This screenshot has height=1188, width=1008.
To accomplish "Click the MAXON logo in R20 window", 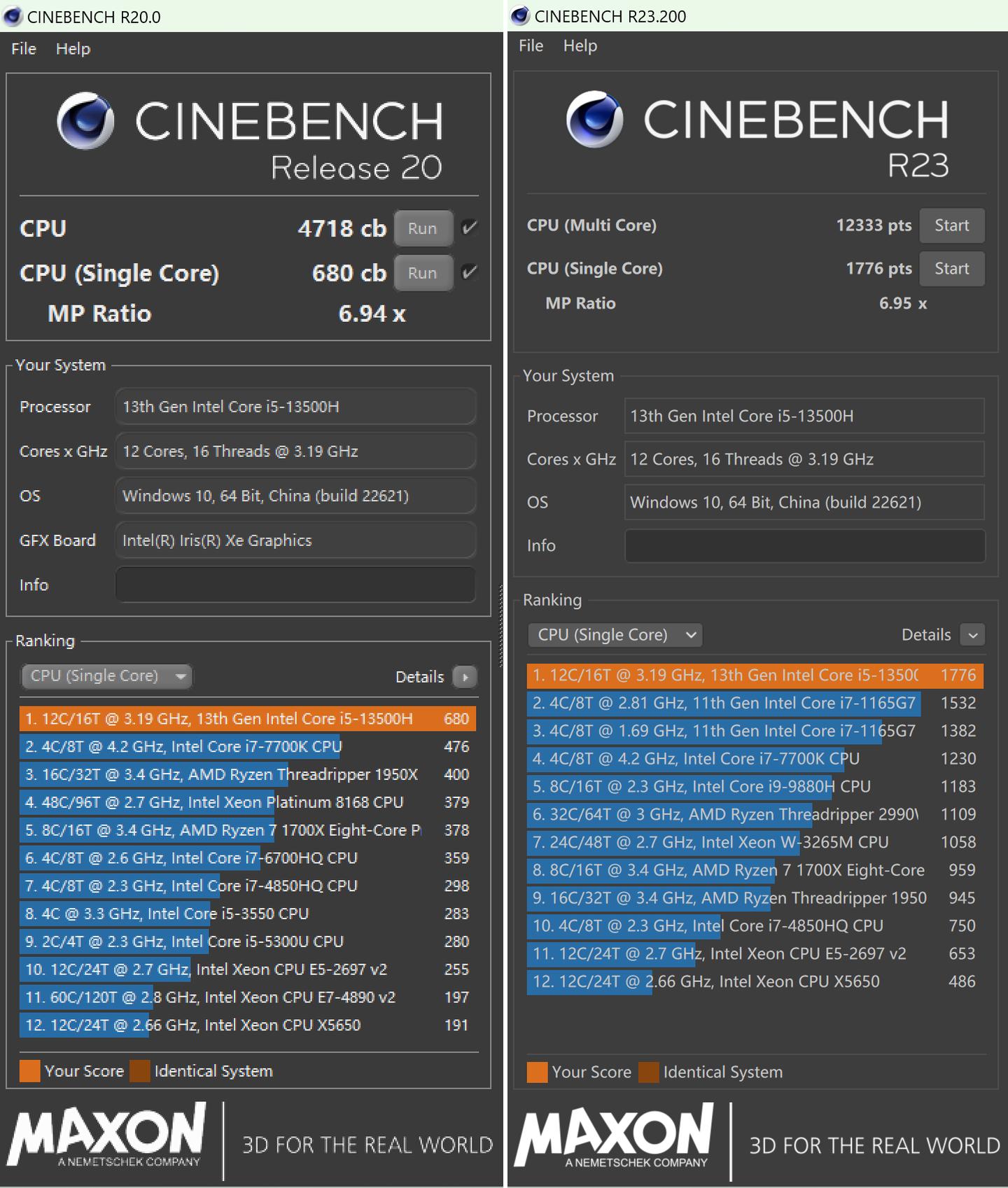I will coord(107,1135).
